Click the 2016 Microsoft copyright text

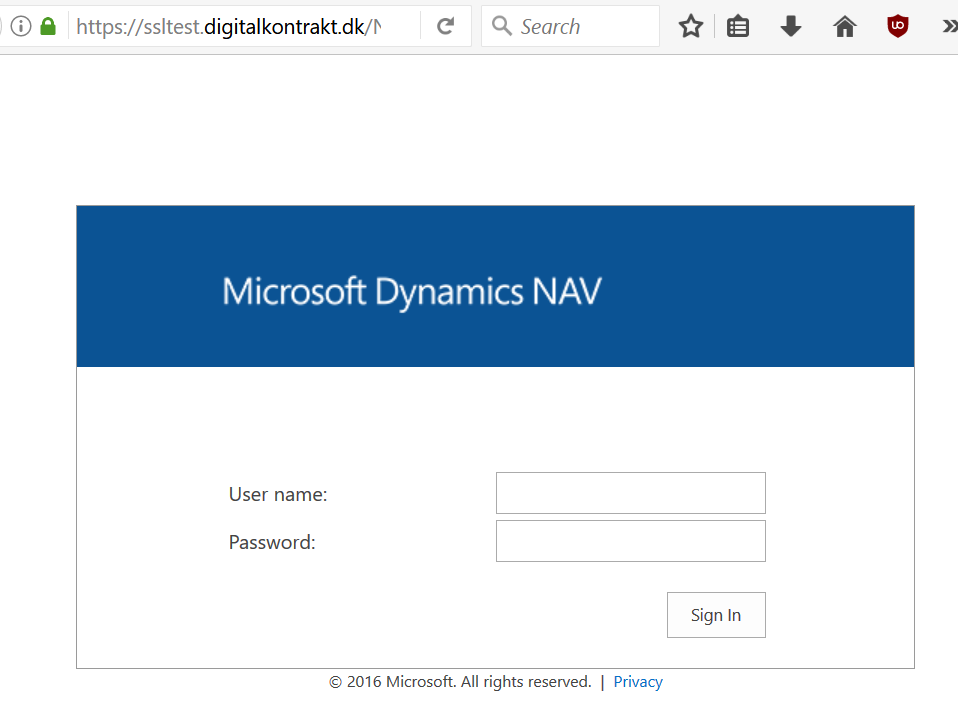pos(460,681)
